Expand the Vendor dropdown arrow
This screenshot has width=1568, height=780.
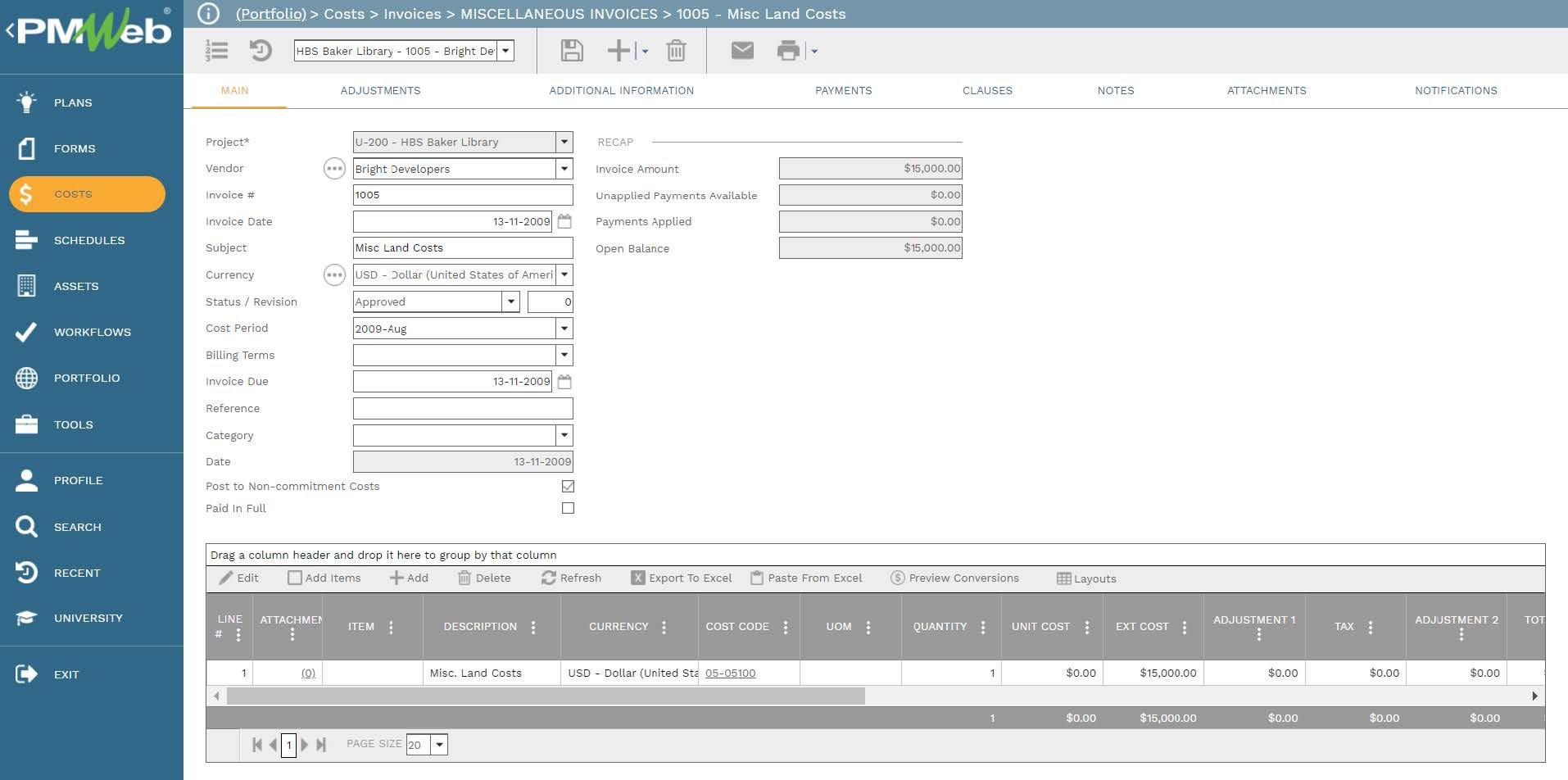tap(564, 169)
